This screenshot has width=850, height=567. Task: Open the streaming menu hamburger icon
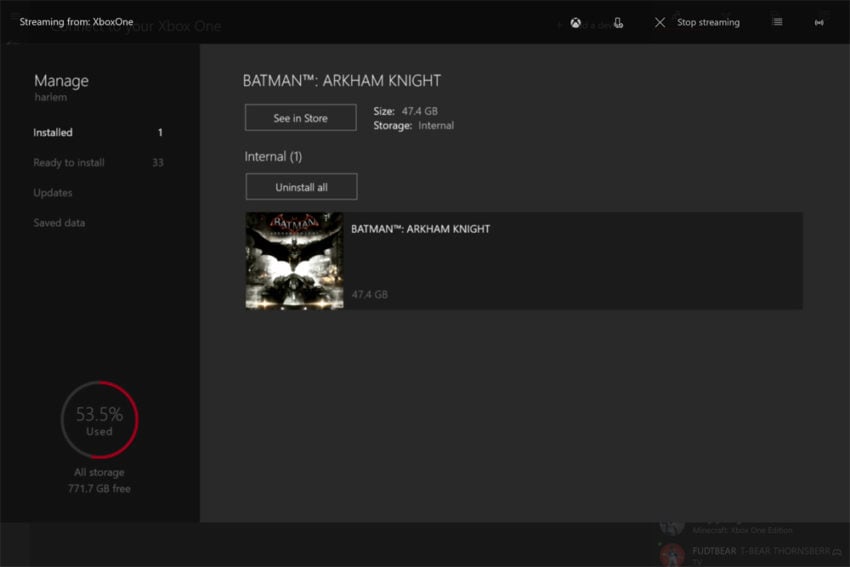pyautogui.click(x=777, y=22)
